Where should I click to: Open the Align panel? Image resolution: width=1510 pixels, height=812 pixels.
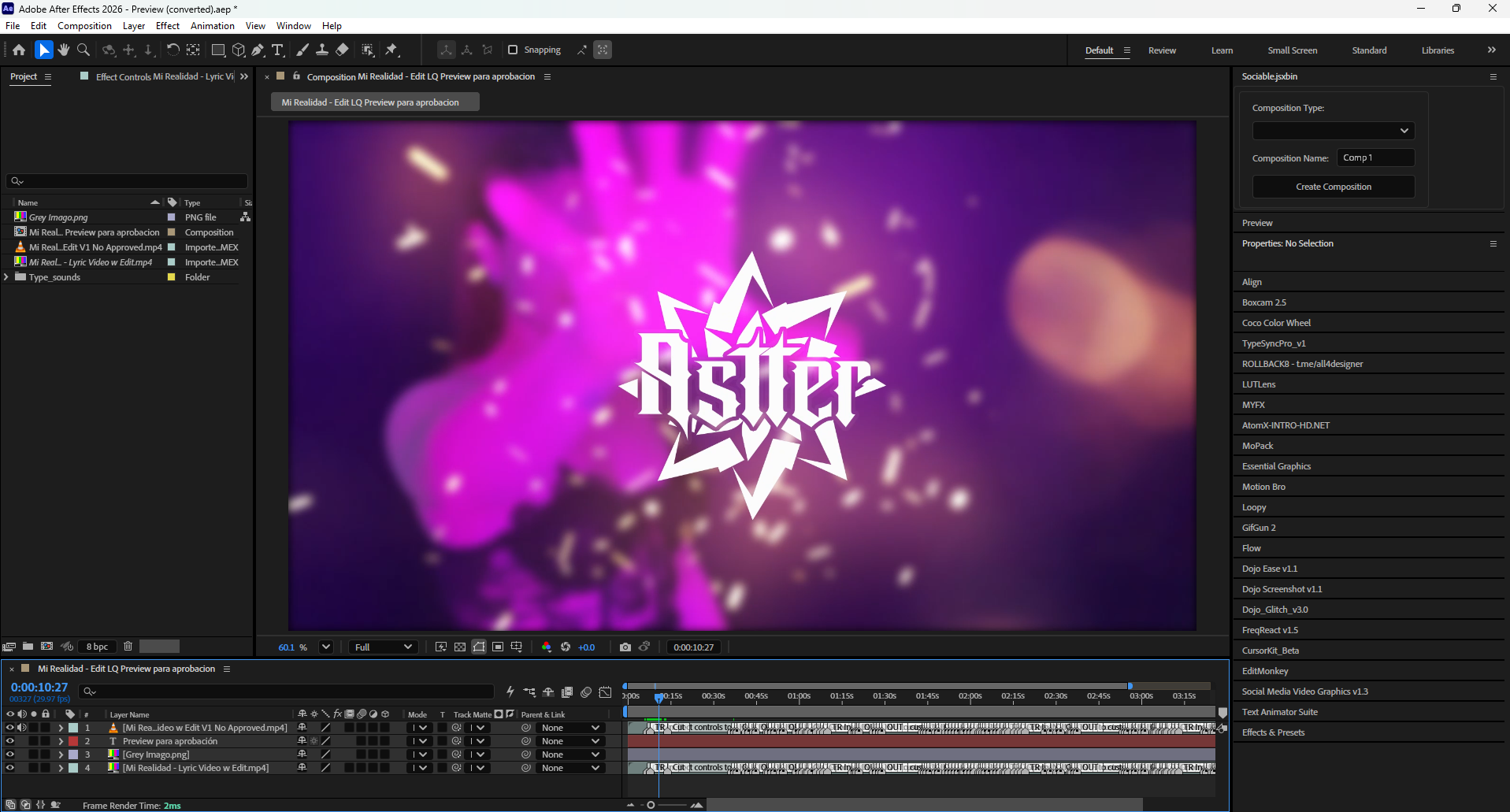pyautogui.click(x=1252, y=282)
